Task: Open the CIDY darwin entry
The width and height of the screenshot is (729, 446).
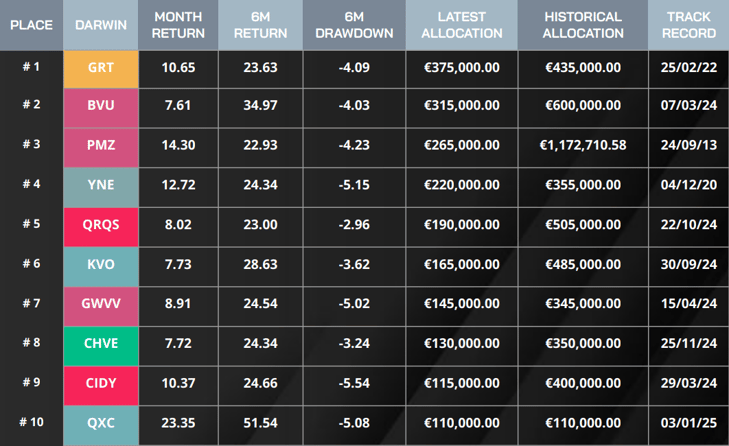Action: tap(100, 383)
